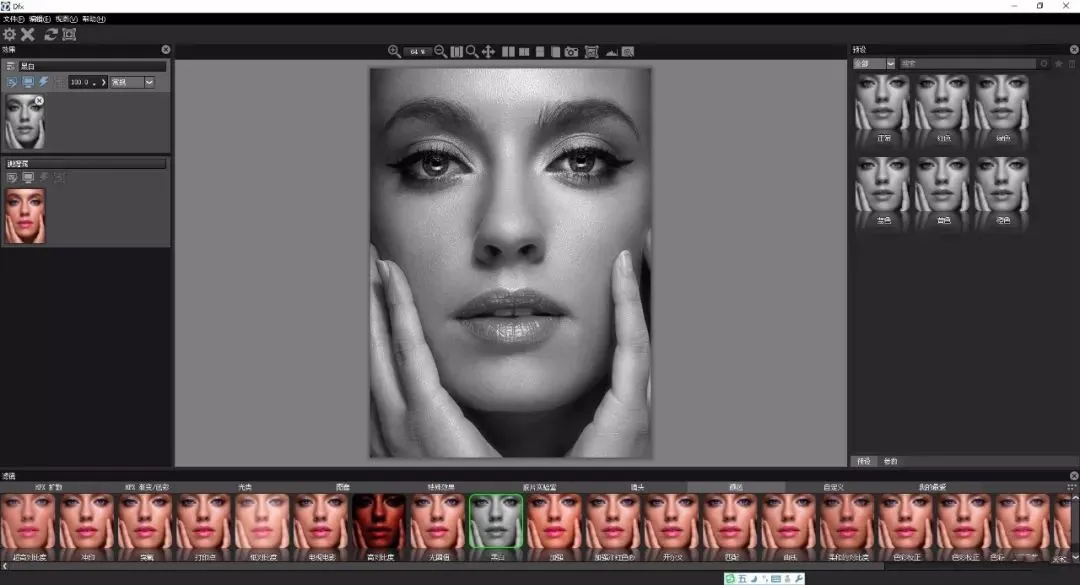1080x585 pixels.
Task: Click the two-column icon right of zoom-out
Action: [x=457, y=52]
